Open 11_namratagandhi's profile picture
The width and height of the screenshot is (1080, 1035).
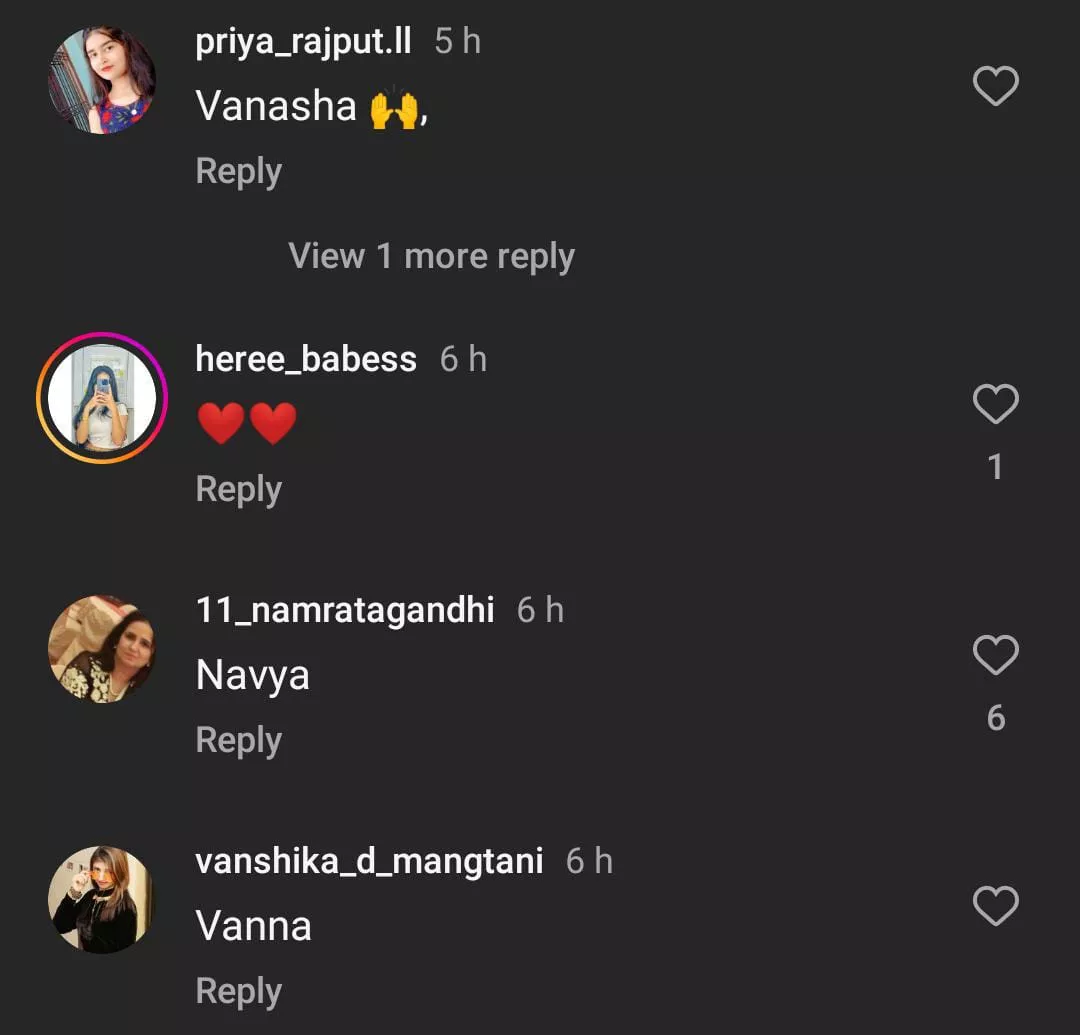click(102, 649)
